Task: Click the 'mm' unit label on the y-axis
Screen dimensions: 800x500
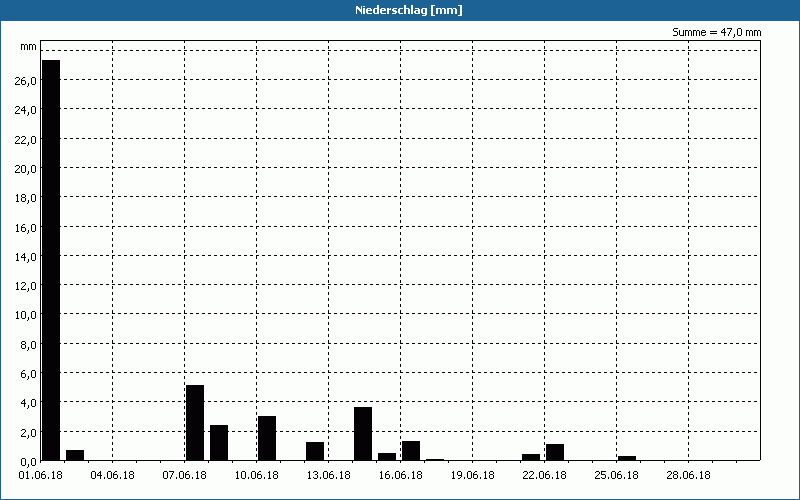Action: 28,47
